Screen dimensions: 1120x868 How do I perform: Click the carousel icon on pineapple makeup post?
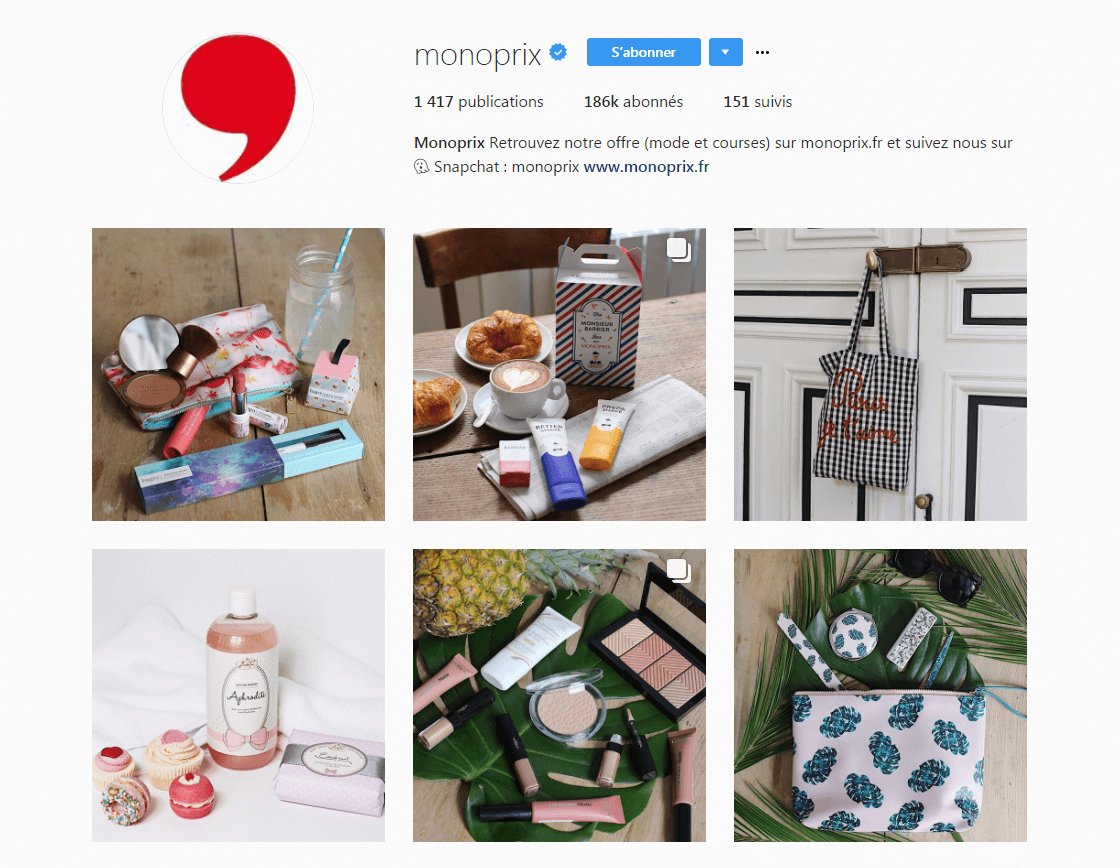[x=679, y=571]
